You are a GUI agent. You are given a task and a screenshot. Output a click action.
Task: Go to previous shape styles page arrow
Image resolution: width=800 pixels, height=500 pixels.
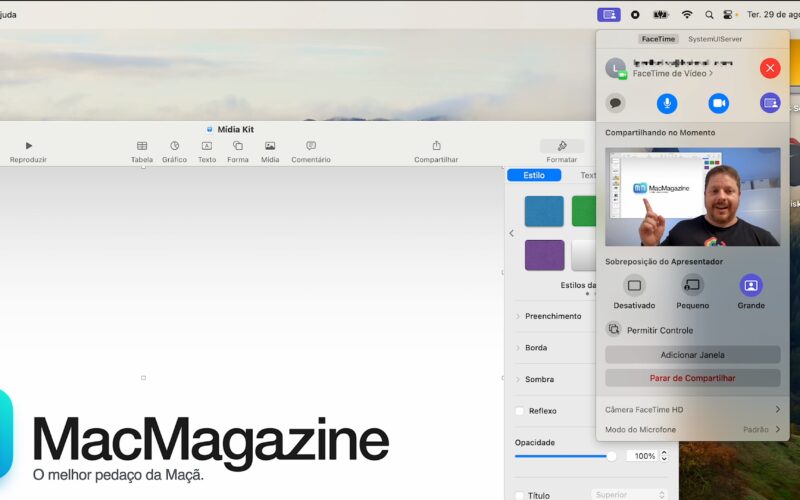point(511,233)
